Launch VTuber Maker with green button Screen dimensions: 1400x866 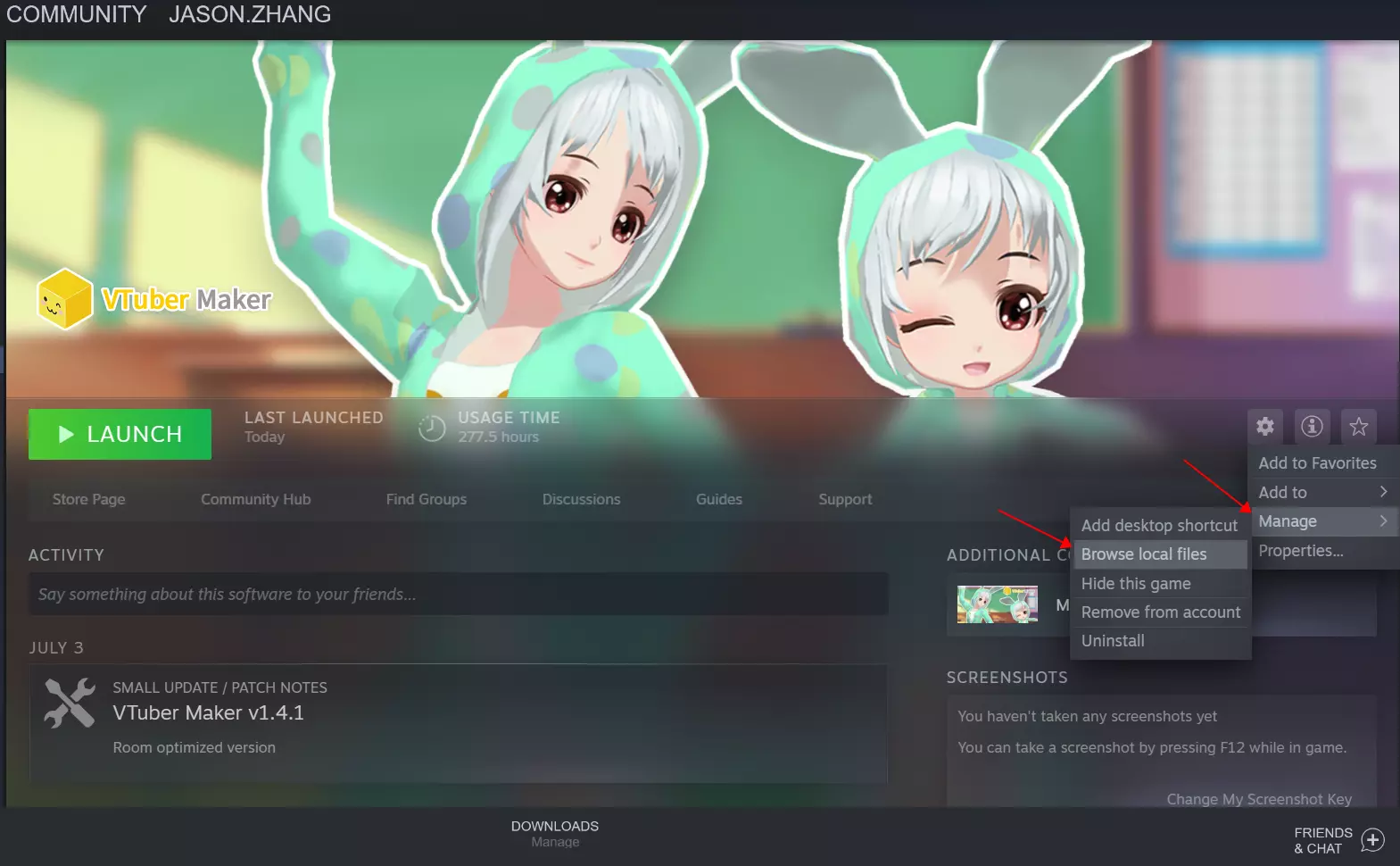[120, 434]
